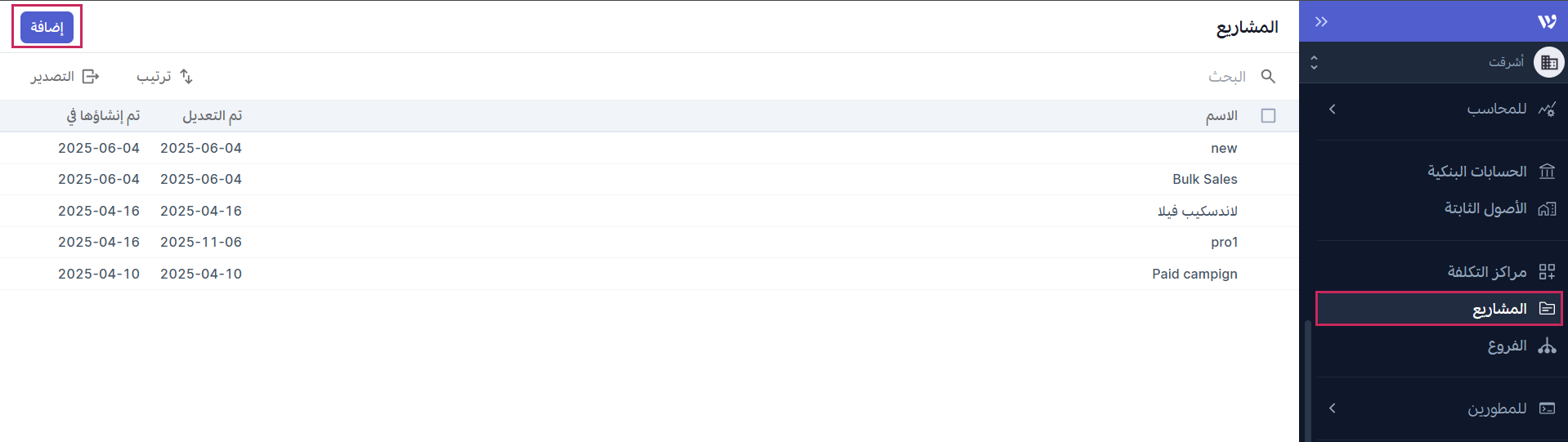
Task: Toggle the select-all checkbox in the table header
Action: click(x=1268, y=116)
